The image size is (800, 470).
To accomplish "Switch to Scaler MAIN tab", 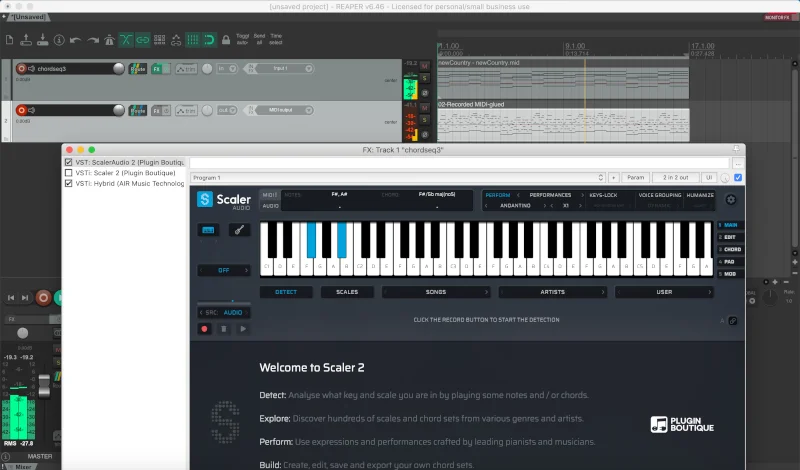I will [x=730, y=225].
